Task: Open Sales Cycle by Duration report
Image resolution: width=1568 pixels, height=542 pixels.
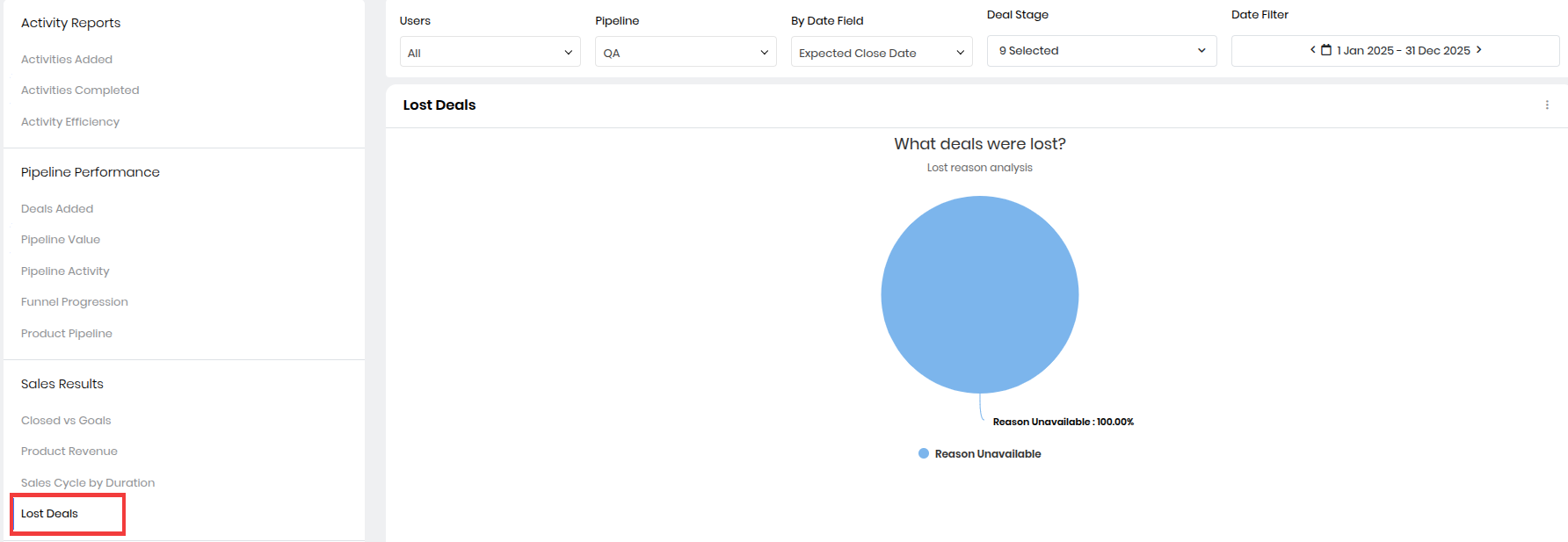Action: tap(88, 482)
